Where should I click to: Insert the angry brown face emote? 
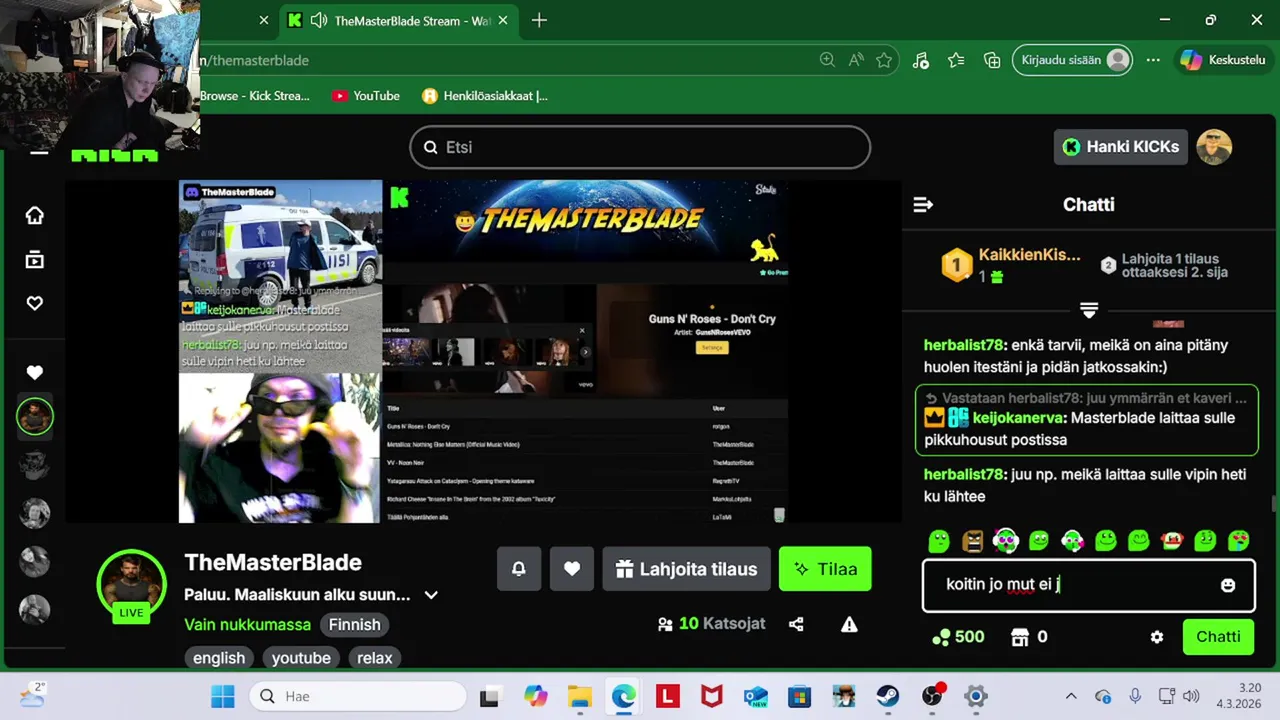click(972, 541)
